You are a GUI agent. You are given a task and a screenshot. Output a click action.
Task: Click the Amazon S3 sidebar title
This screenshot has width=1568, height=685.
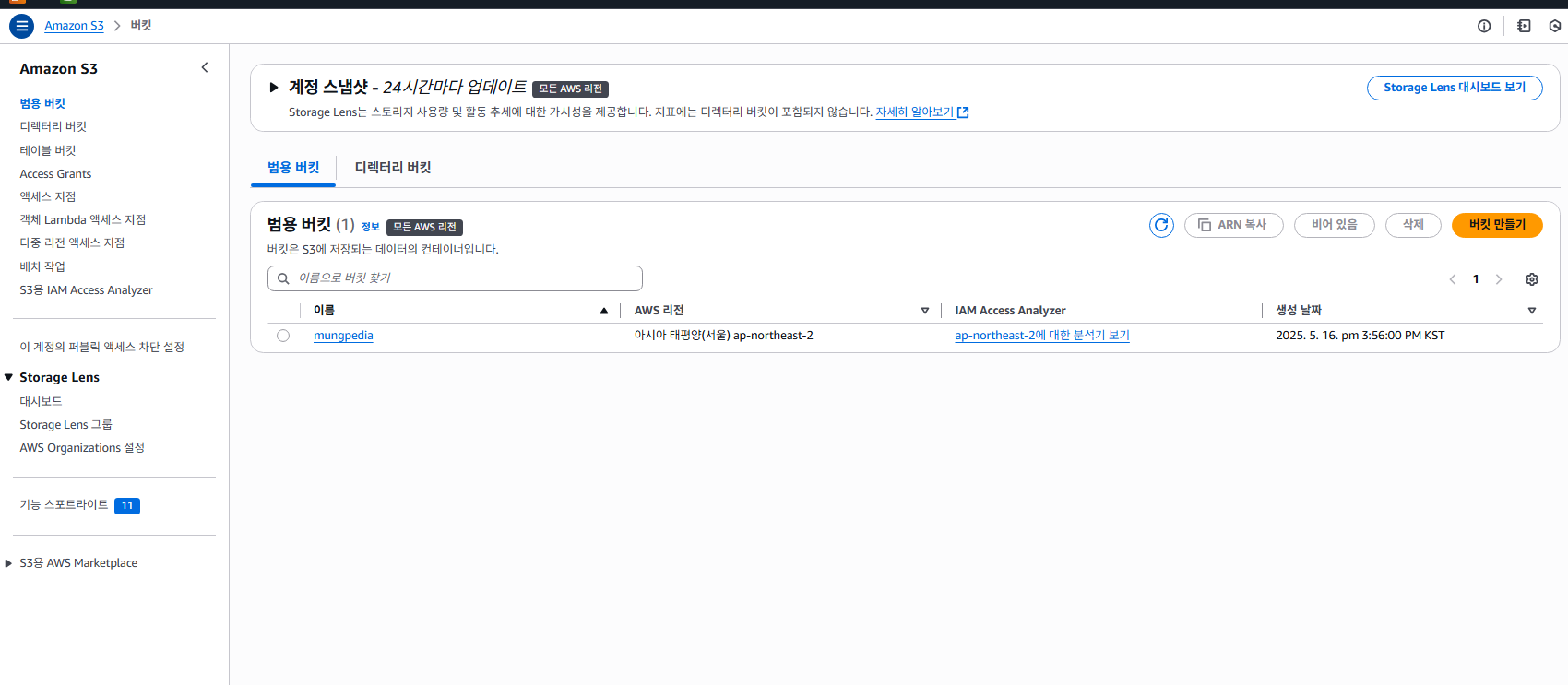[58, 68]
